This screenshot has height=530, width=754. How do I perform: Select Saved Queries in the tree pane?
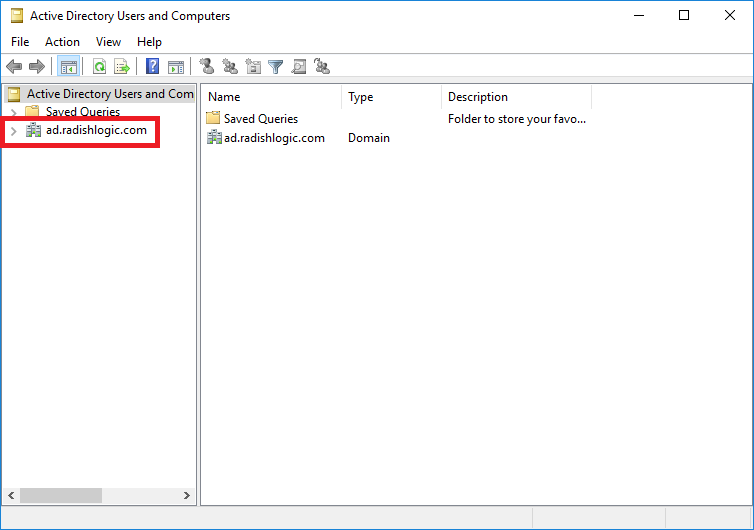pyautogui.click(x=83, y=112)
